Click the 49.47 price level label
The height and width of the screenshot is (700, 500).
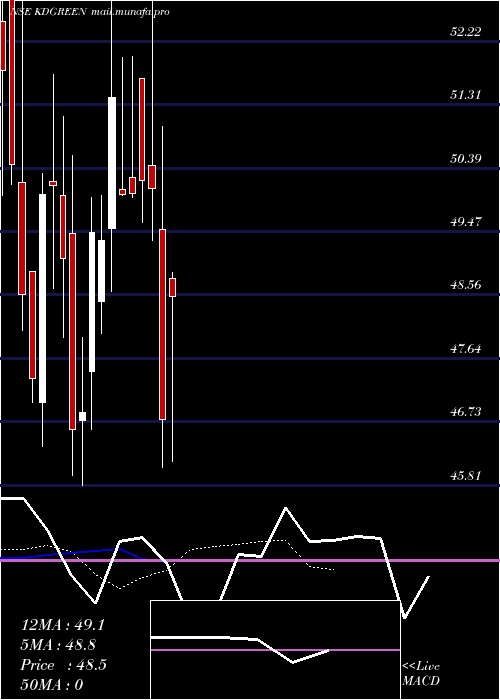point(466,221)
